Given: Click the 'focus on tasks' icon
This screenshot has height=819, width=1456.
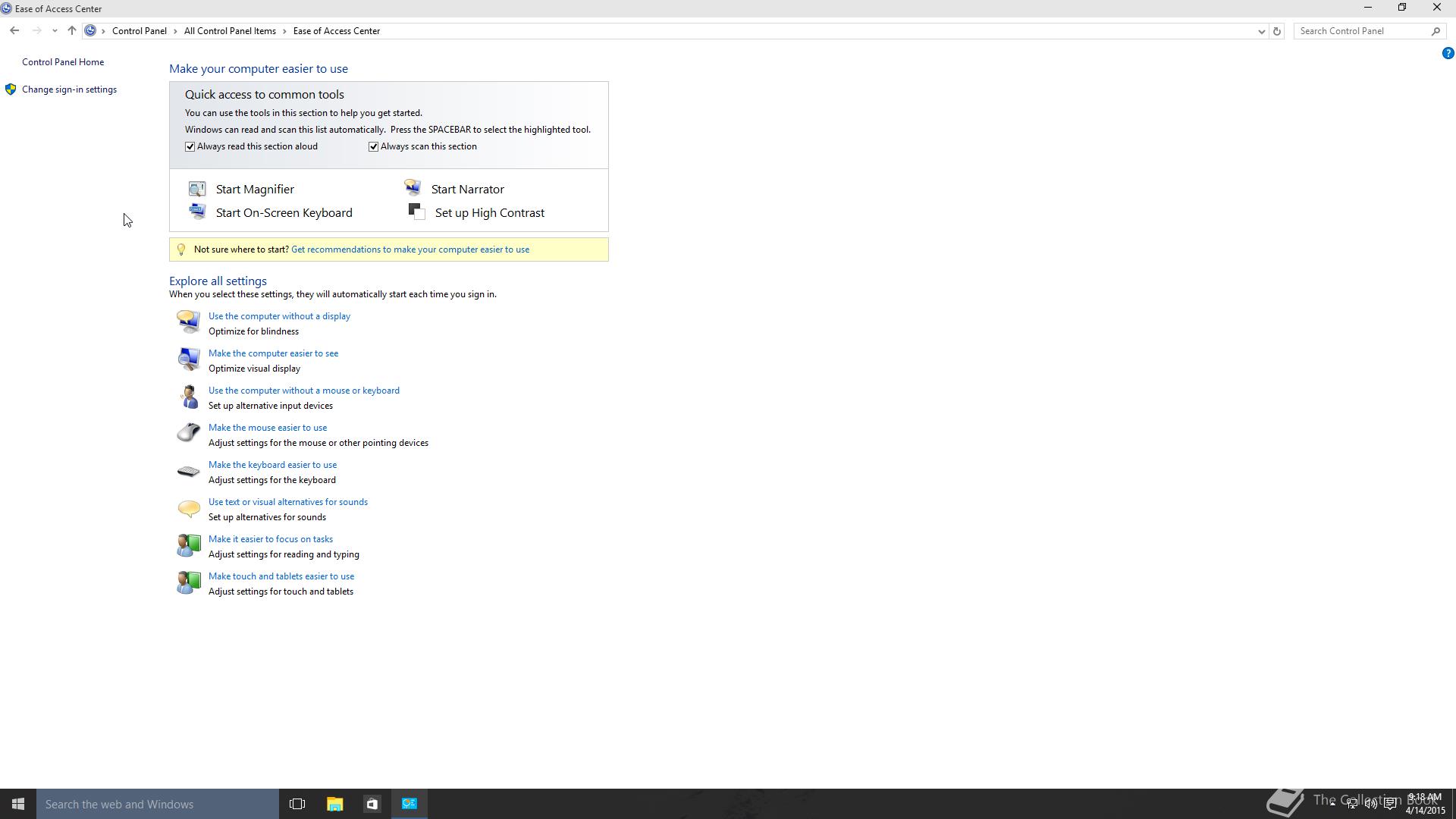Looking at the screenshot, I should (x=188, y=544).
